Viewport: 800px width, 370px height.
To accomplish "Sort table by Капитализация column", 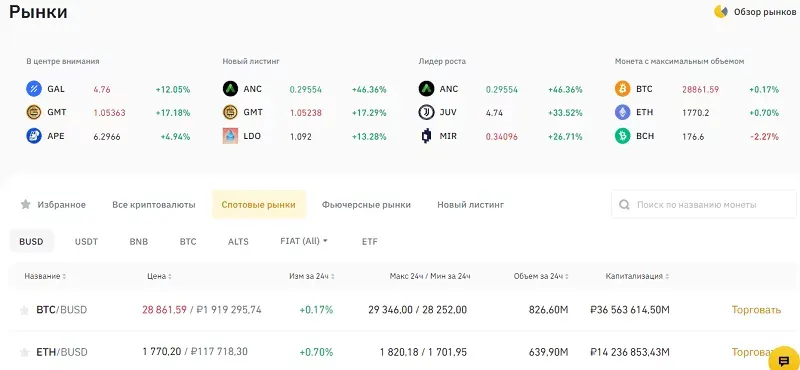I will coord(638,276).
